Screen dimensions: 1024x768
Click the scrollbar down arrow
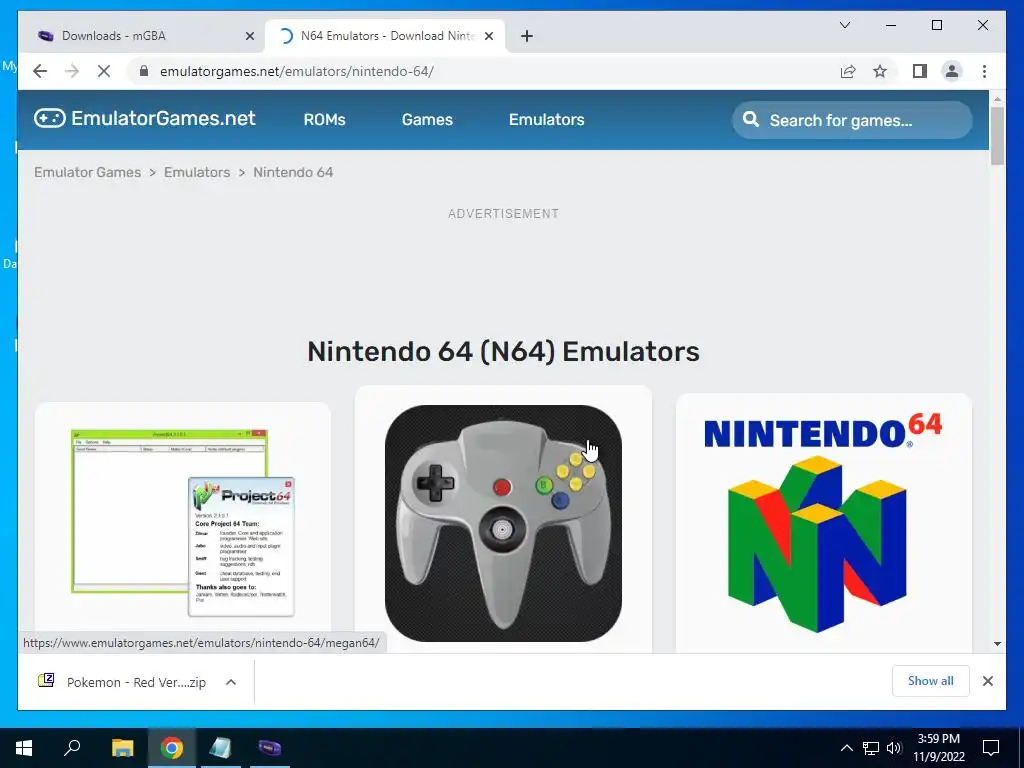point(997,644)
